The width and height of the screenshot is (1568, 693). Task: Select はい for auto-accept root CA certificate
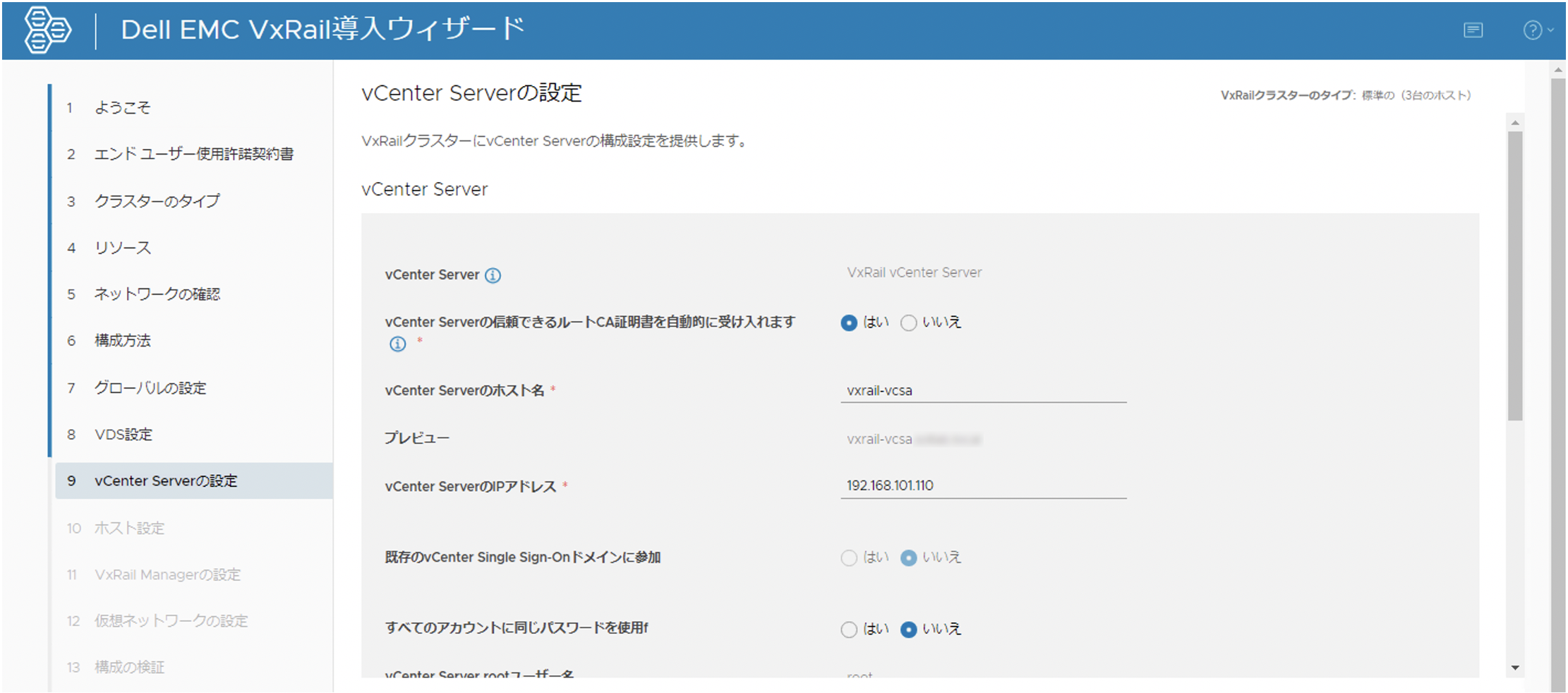[849, 323]
